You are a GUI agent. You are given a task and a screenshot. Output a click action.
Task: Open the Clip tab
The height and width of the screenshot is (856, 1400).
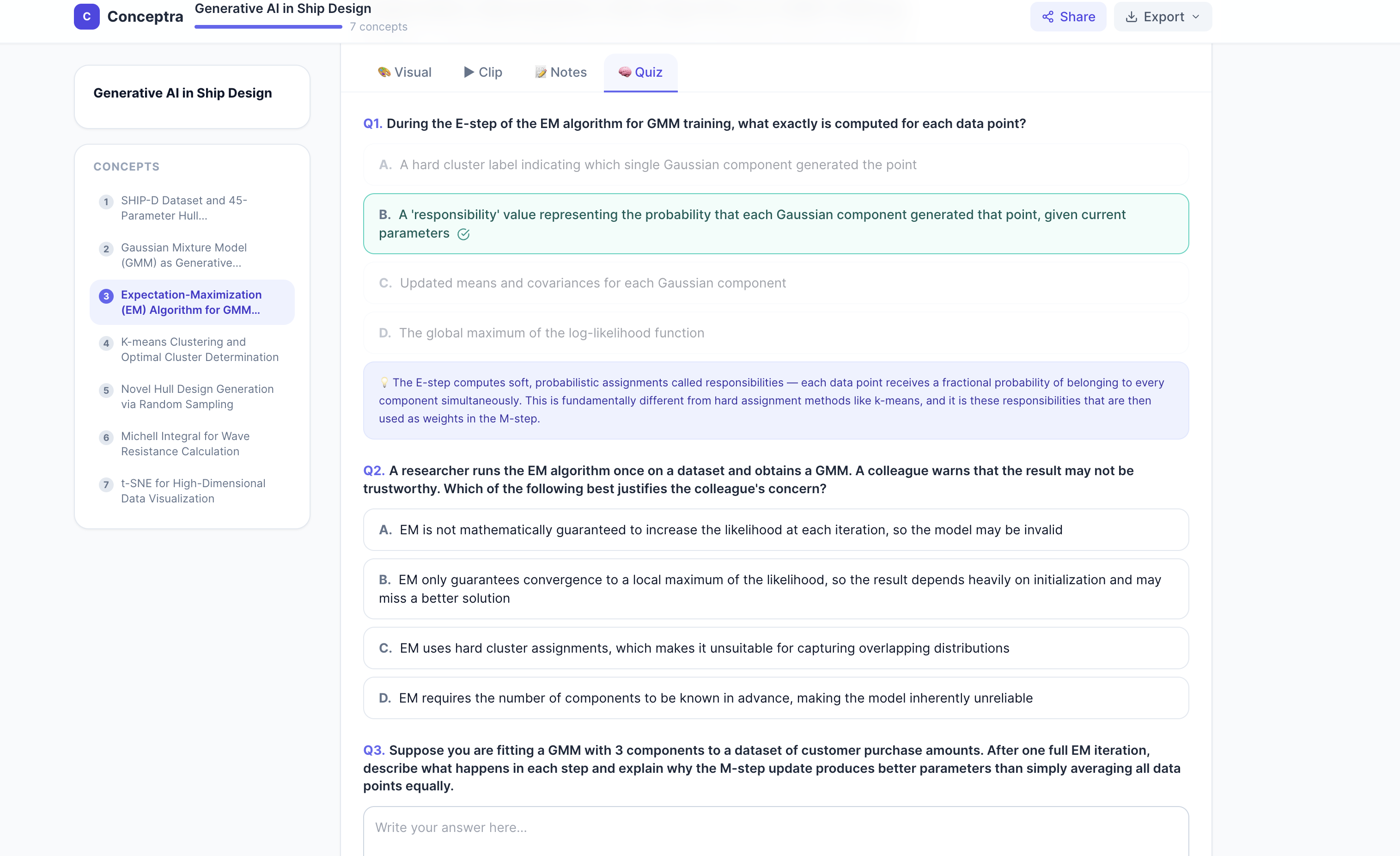click(x=483, y=72)
